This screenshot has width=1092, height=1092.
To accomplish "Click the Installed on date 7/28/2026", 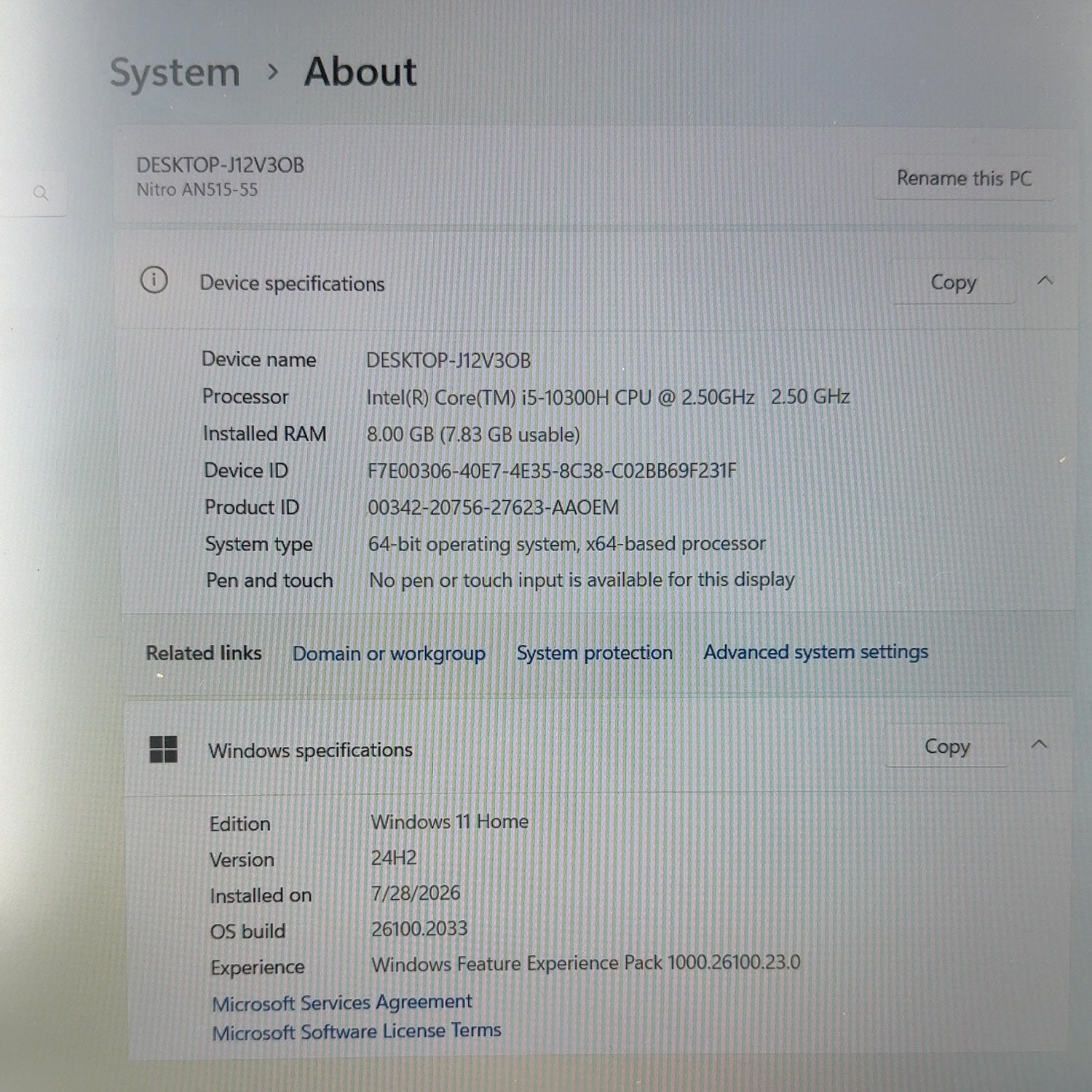I will [x=416, y=893].
